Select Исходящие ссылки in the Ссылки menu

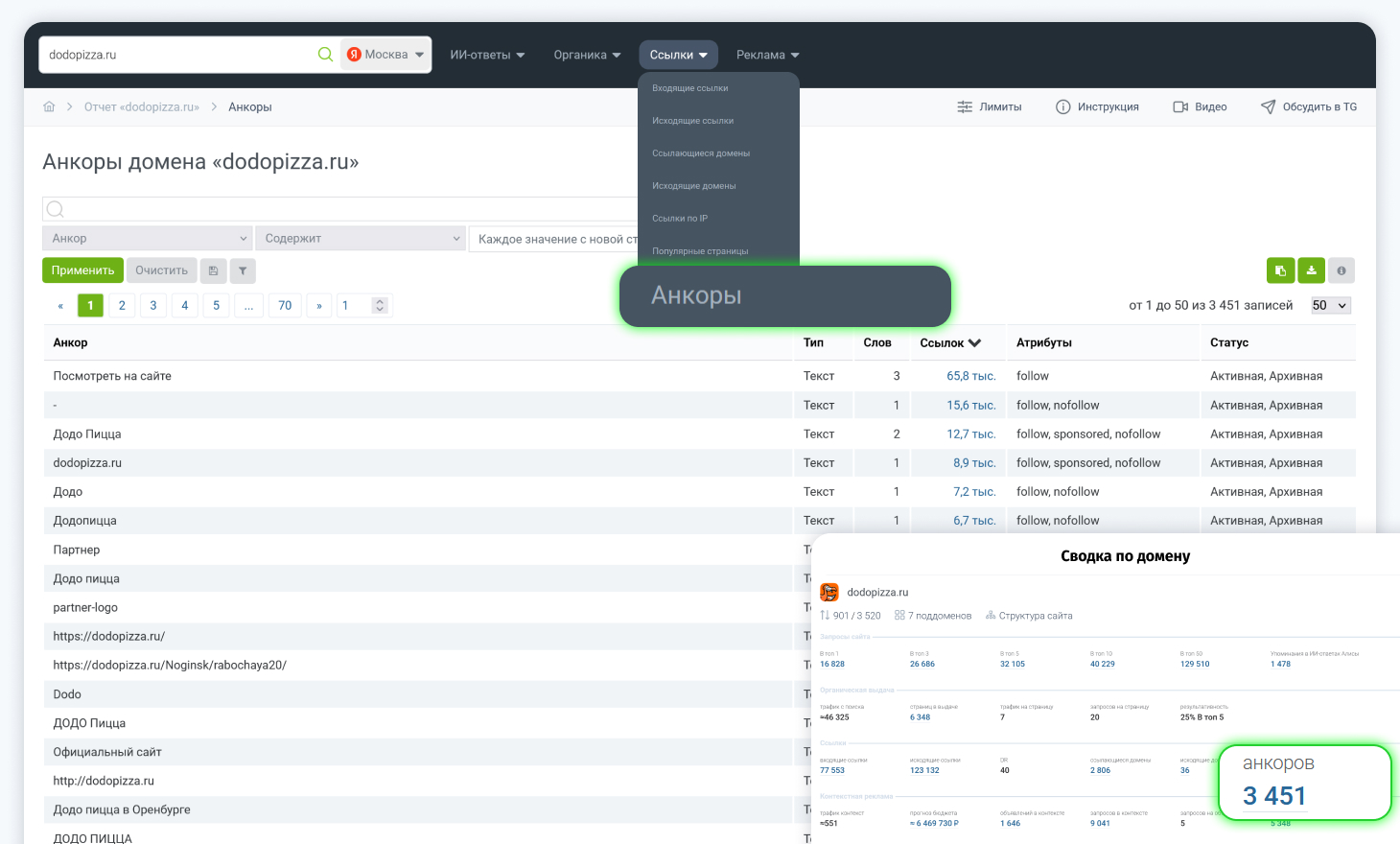(x=693, y=121)
